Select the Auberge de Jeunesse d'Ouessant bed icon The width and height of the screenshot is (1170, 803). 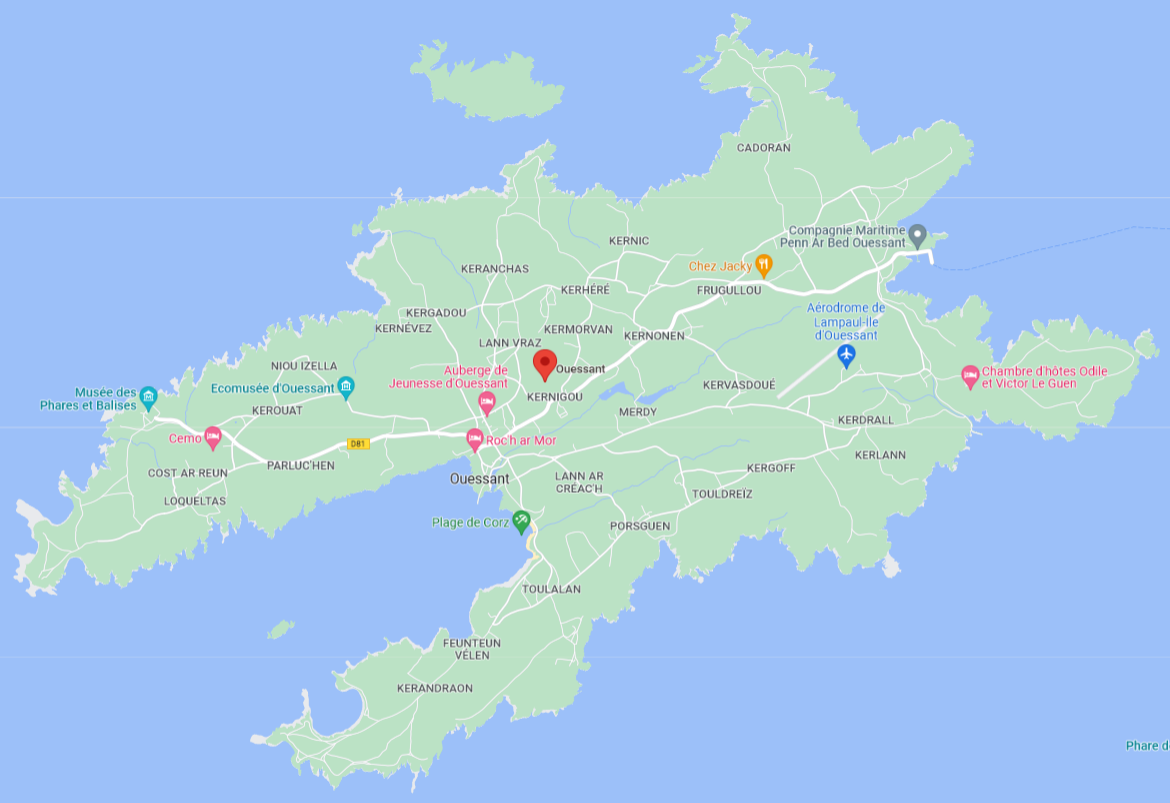pyautogui.click(x=487, y=403)
